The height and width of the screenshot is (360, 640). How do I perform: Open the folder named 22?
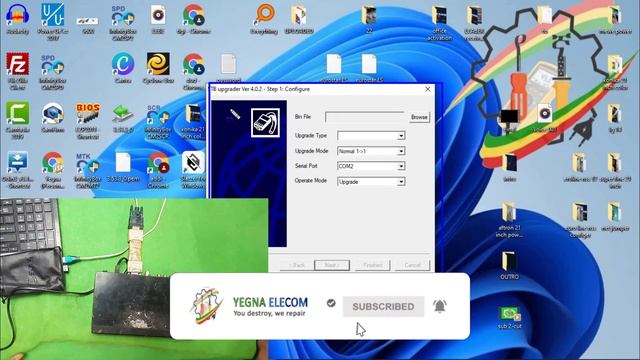(x=369, y=16)
